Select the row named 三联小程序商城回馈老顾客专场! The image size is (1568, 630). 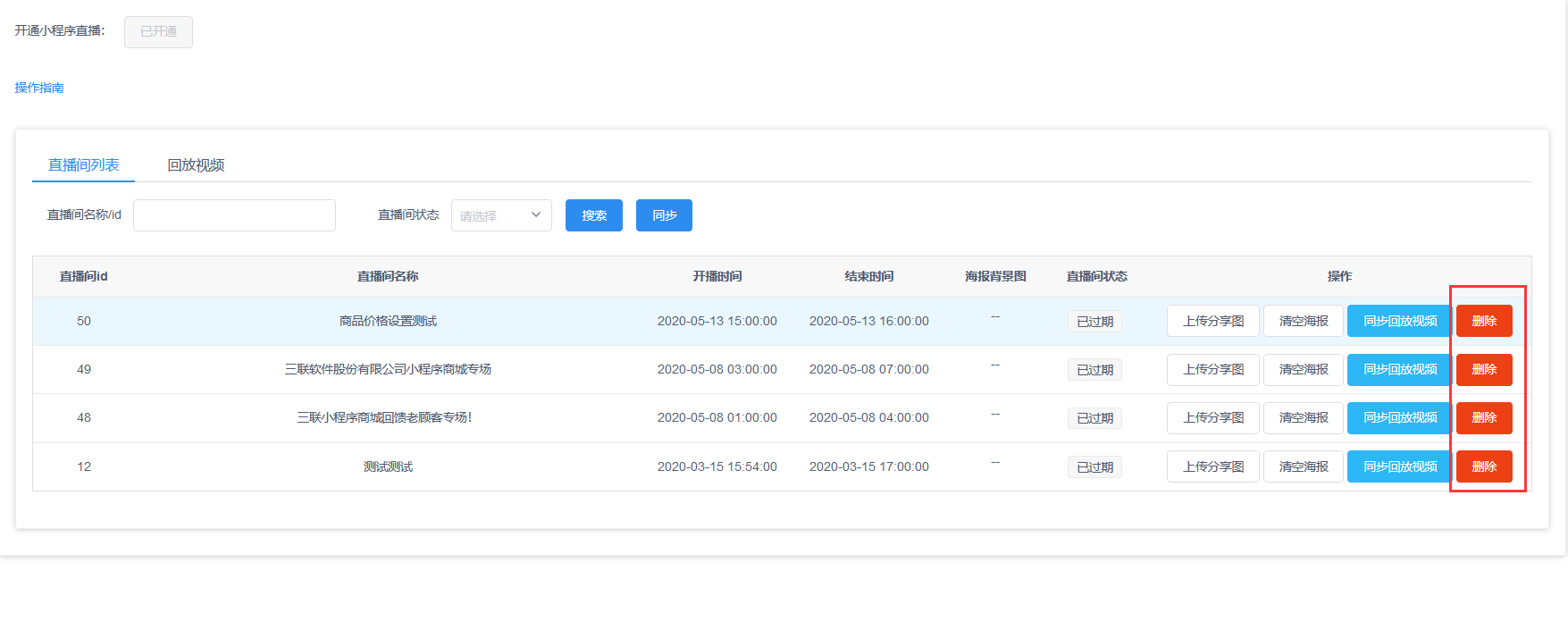click(384, 417)
